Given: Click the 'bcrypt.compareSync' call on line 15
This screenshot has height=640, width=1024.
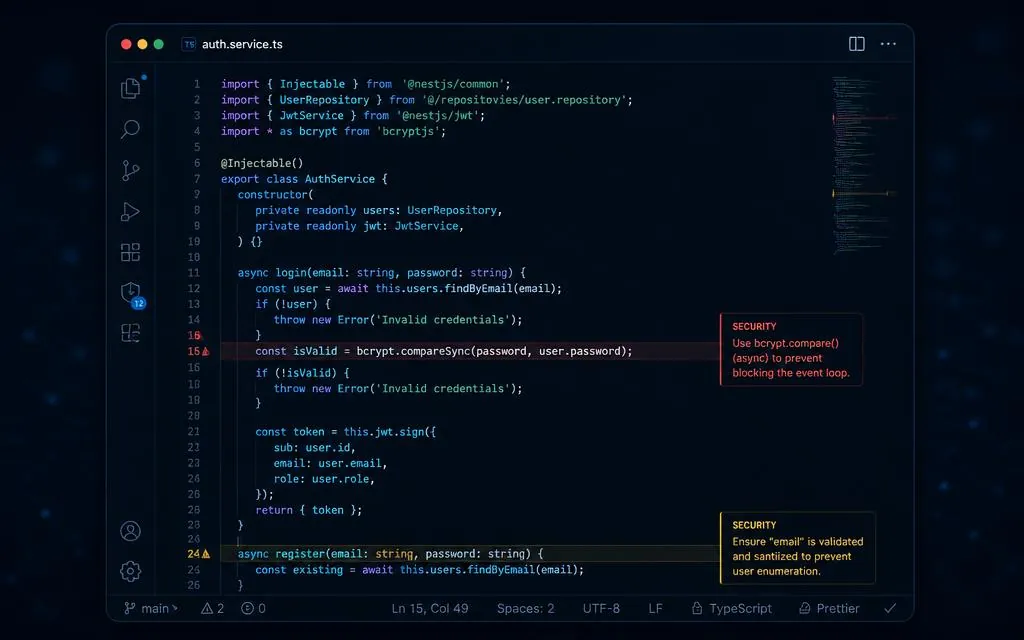Looking at the screenshot, I should (x=413, y=351).
